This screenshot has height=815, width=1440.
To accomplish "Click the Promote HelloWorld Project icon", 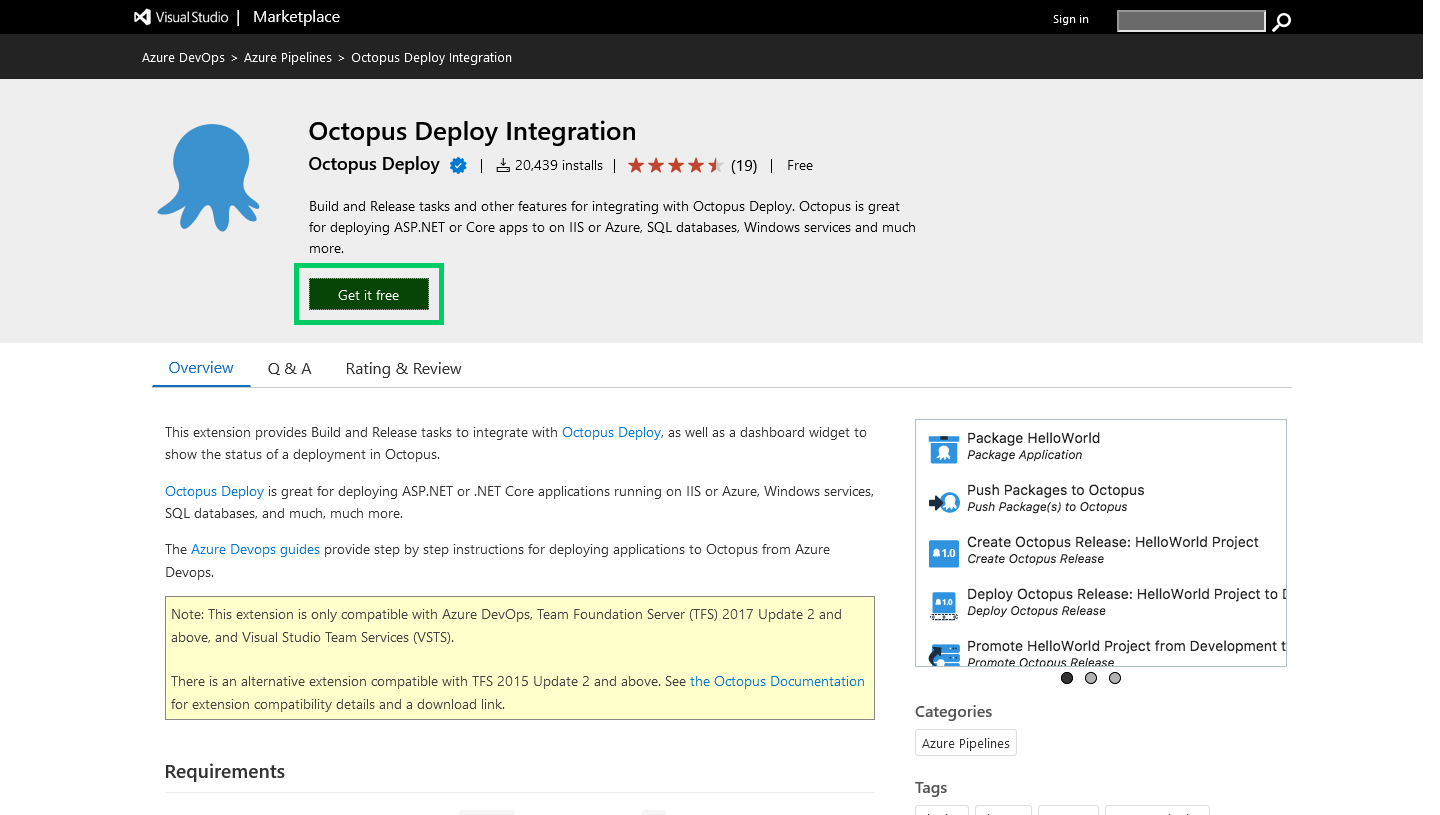I will [944, 654].
